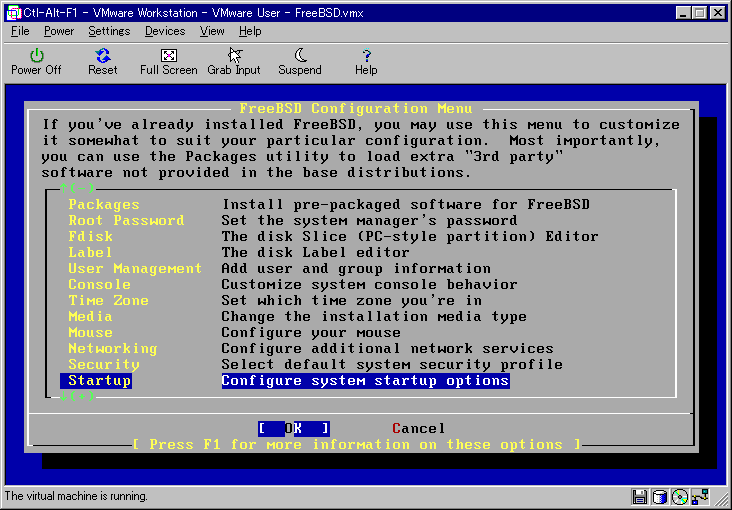Click 'Change the installation media type' text

[x=374, y=317]
